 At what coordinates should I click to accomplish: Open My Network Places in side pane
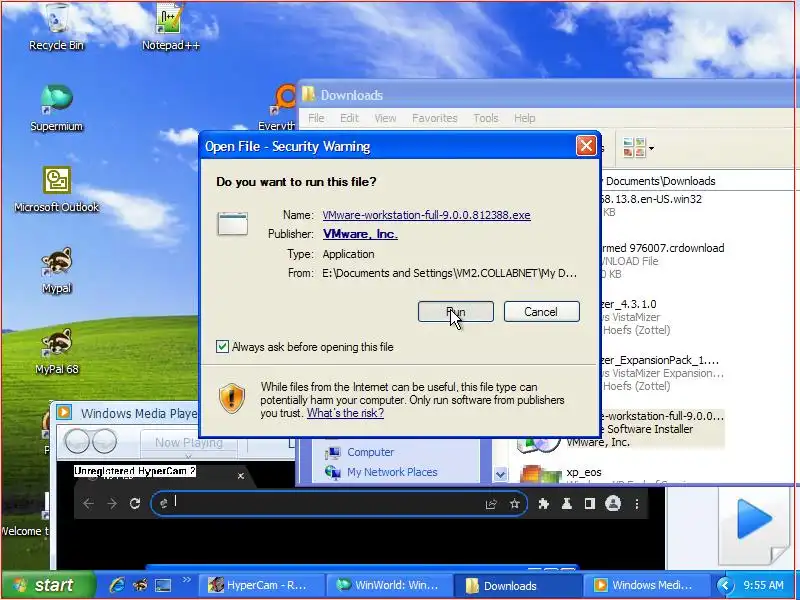[x=382, y=472]
